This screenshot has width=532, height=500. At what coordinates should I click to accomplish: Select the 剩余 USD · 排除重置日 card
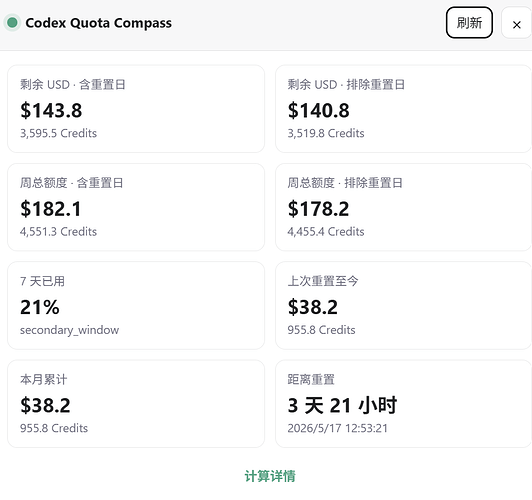coord(403,109)
